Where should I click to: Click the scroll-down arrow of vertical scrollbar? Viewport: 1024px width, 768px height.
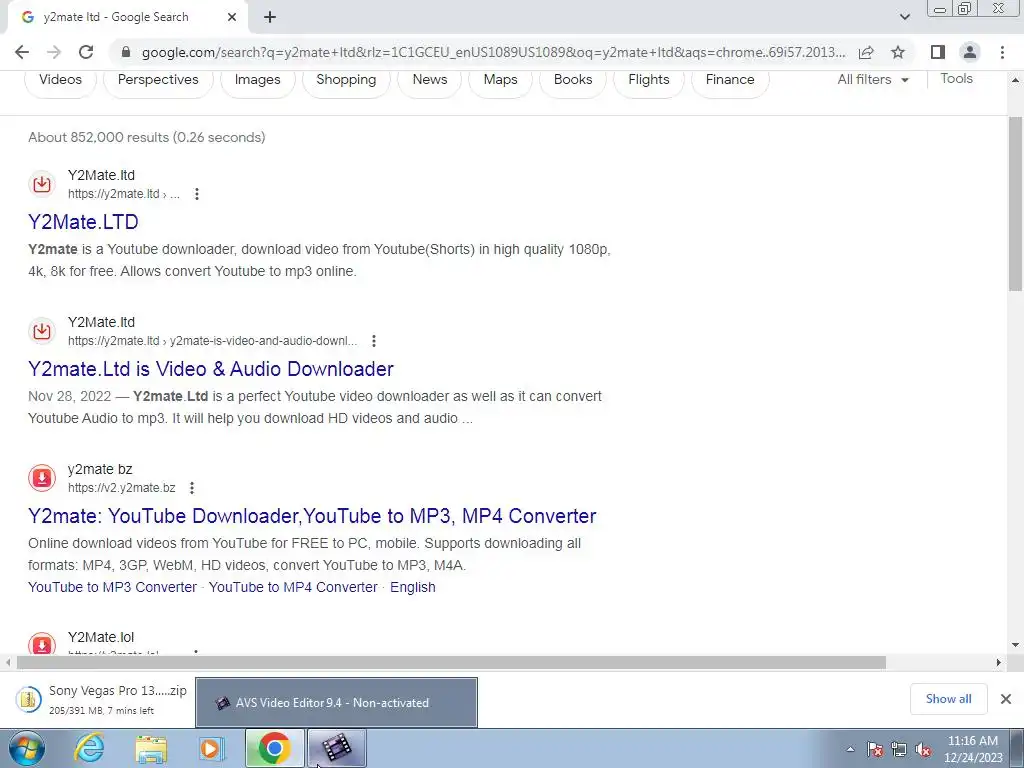1016,645
